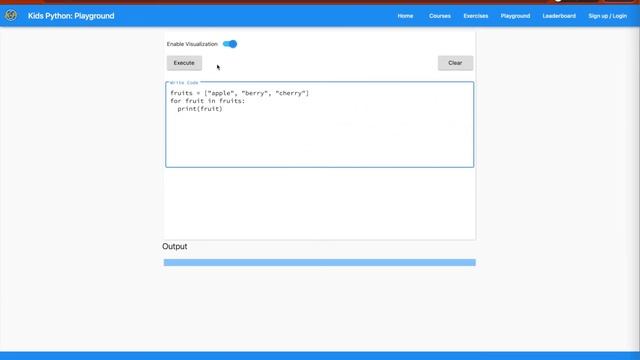This screenshot has width=640, height=360.
Task: Open Sign up / Login
Action: [607, 16]
